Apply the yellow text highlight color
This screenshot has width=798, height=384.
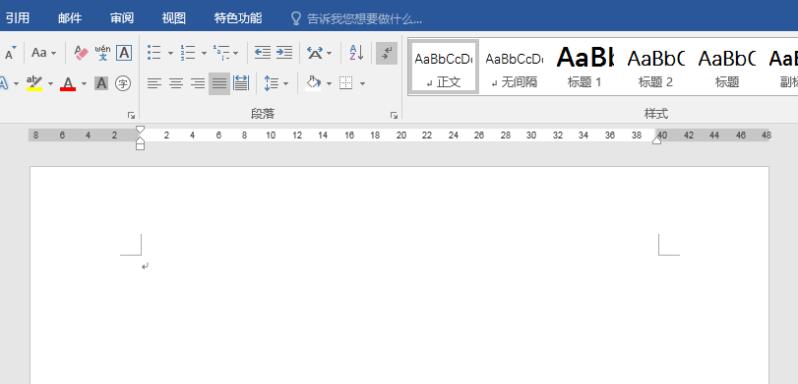click(x=34, y=83)
